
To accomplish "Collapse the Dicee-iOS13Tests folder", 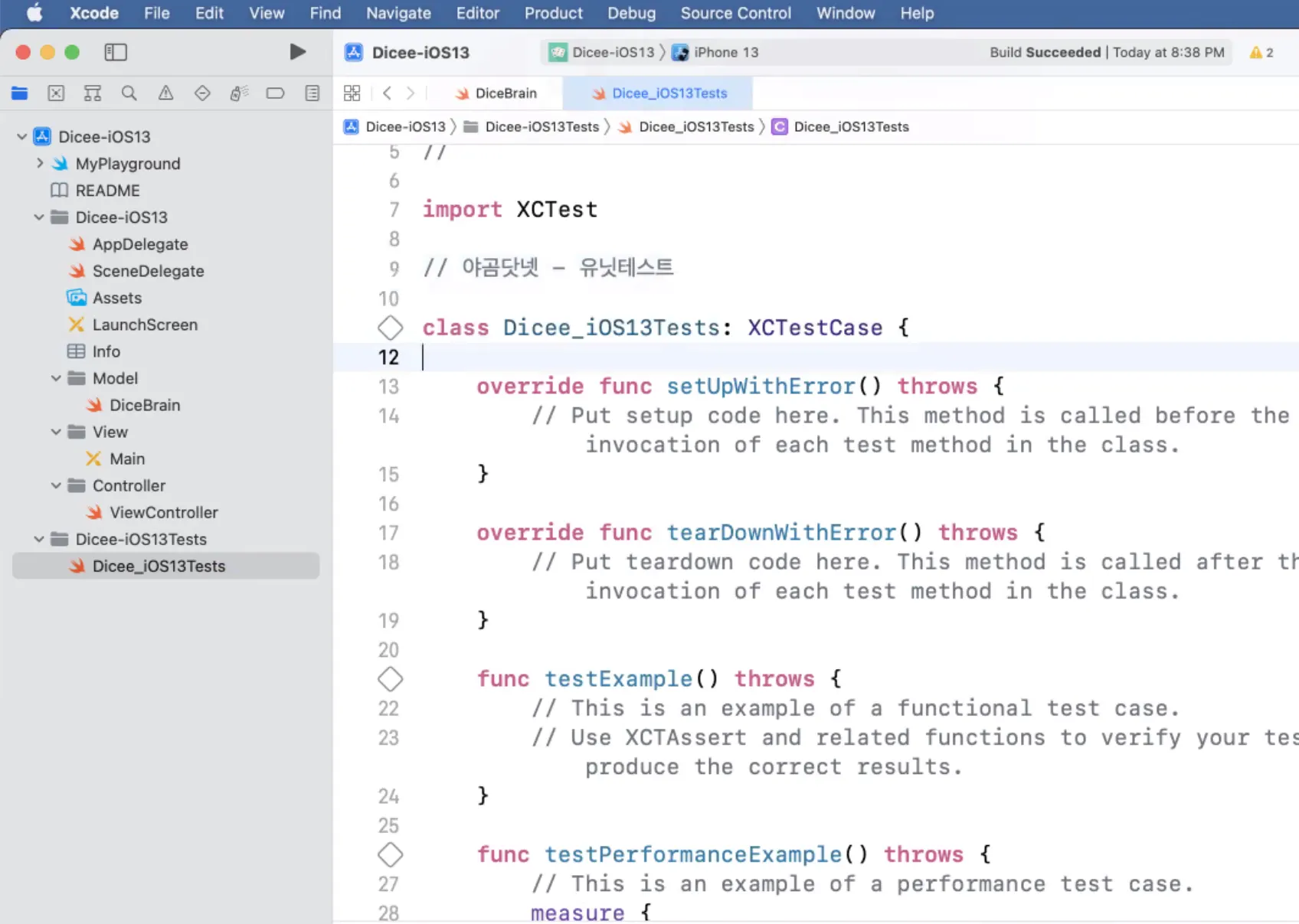I will 39,540.
